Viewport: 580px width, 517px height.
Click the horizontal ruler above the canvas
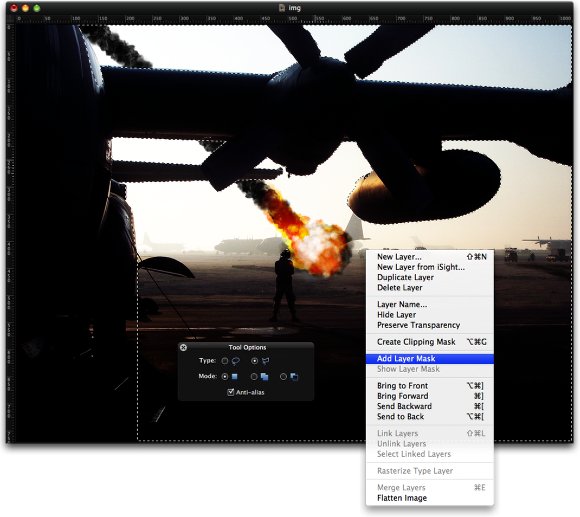point(294,19)
